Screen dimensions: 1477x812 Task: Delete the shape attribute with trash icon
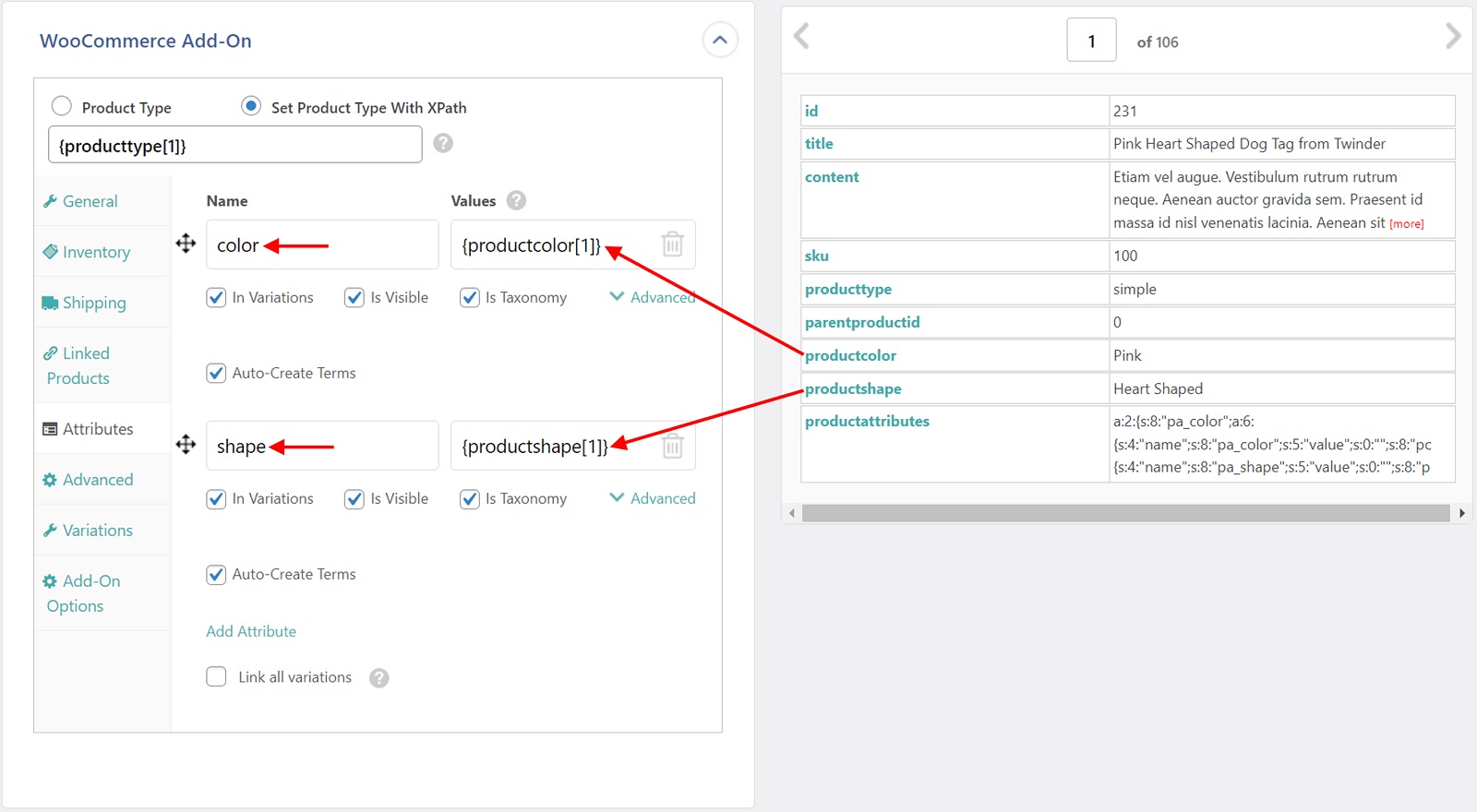(x=673, y=446)
